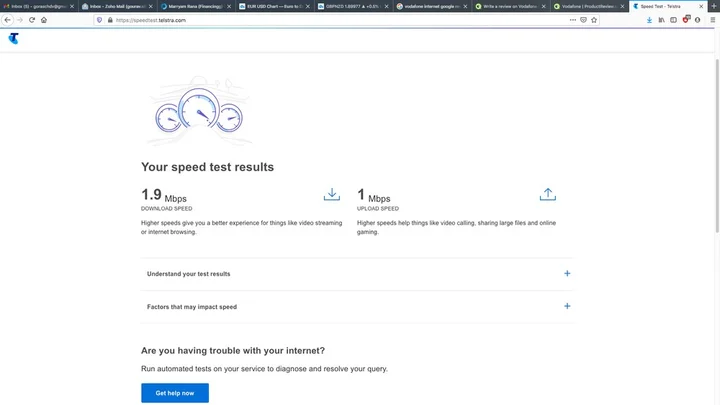Click the page vertical scrollbar
720x405 pixels.
click(717, 146)
